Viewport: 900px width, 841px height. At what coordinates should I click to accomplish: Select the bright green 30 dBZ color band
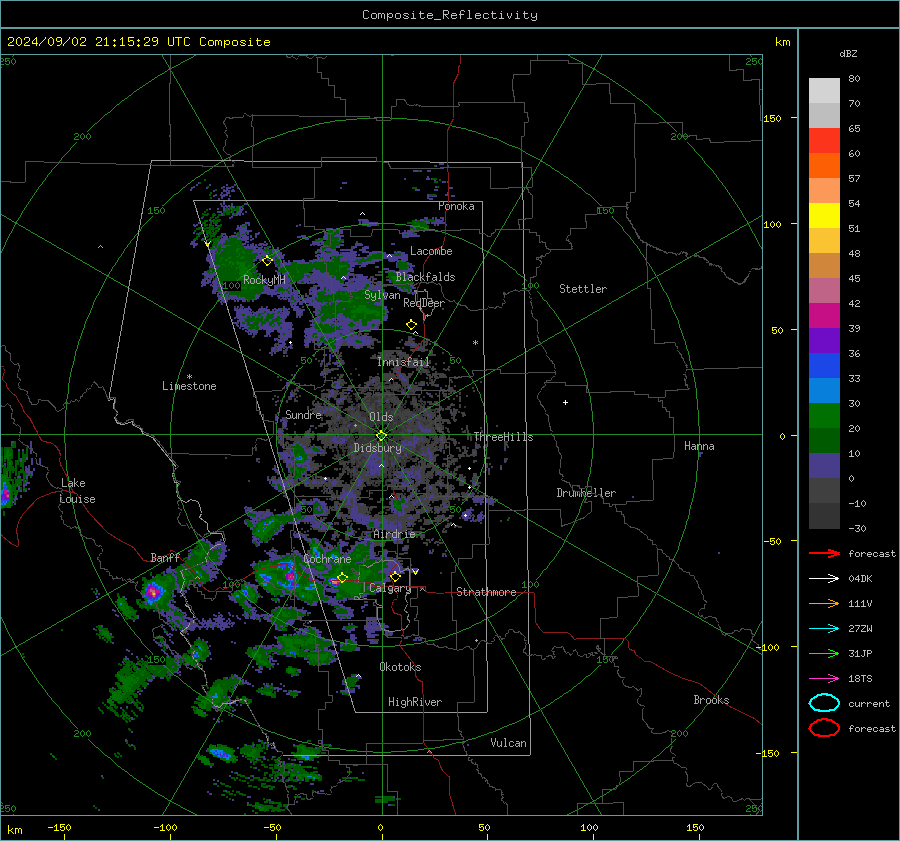tap(824, 415)
